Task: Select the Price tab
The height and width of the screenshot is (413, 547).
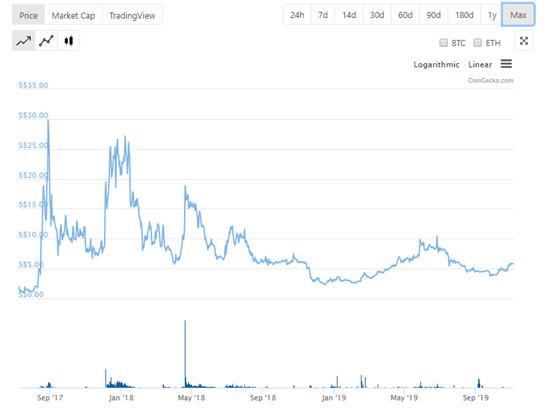Action: point(29,15)
